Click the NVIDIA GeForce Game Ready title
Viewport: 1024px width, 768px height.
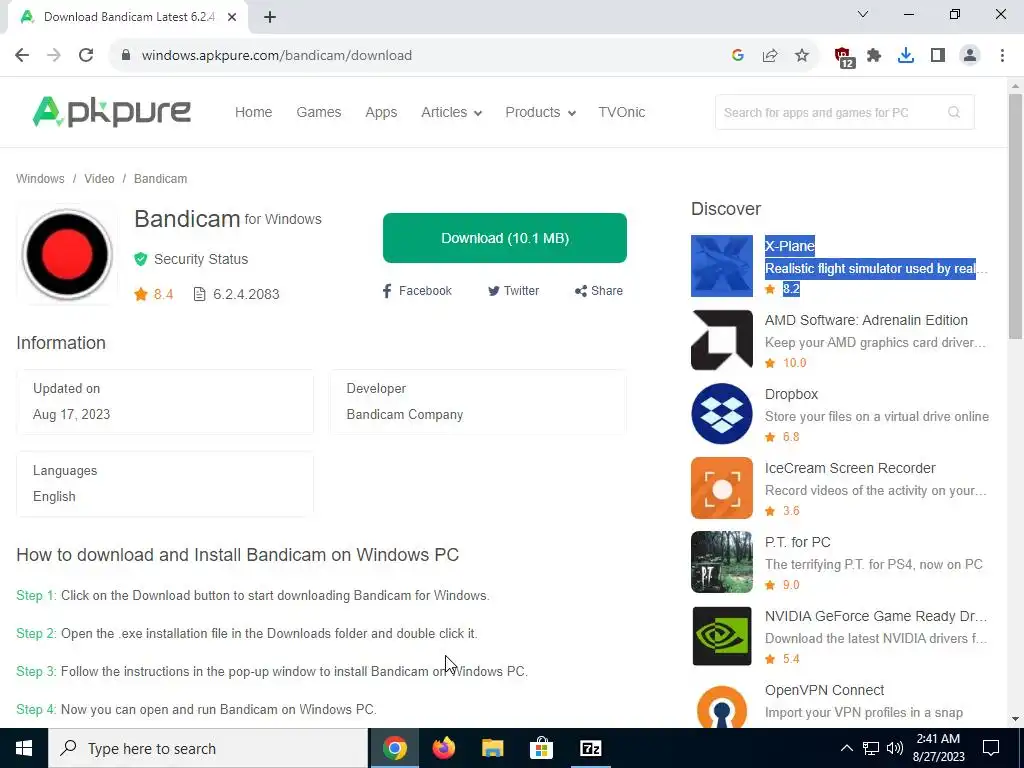coord(876,616)
